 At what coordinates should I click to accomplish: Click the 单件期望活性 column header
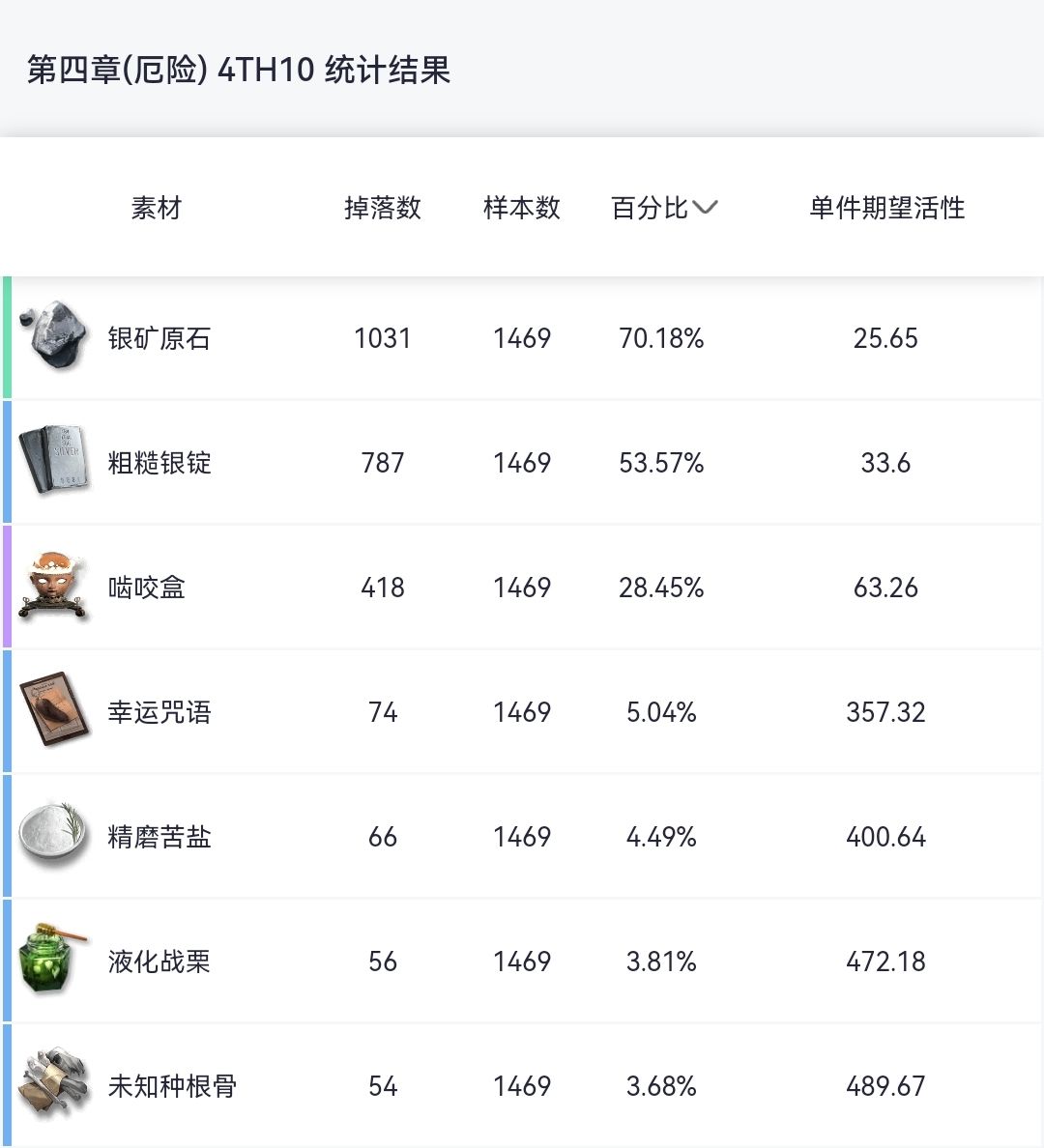[886, 208]
